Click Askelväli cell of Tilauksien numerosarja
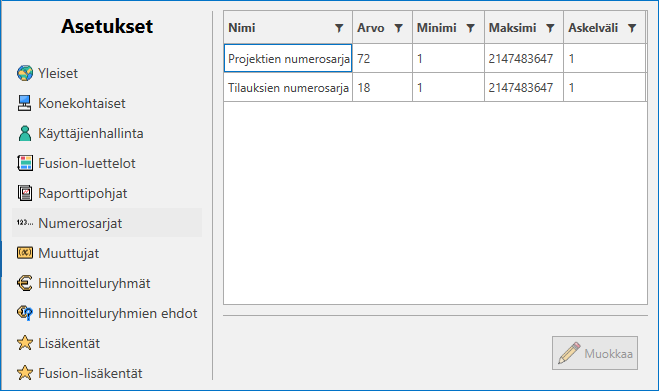Screen dimensions: 659x391 [x=604, y=87]
